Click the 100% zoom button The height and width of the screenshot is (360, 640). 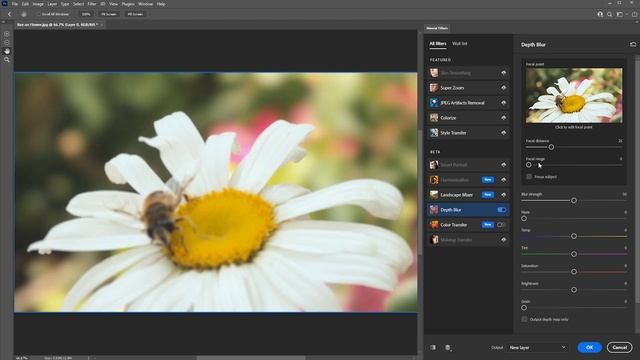(x=86, y=14)
